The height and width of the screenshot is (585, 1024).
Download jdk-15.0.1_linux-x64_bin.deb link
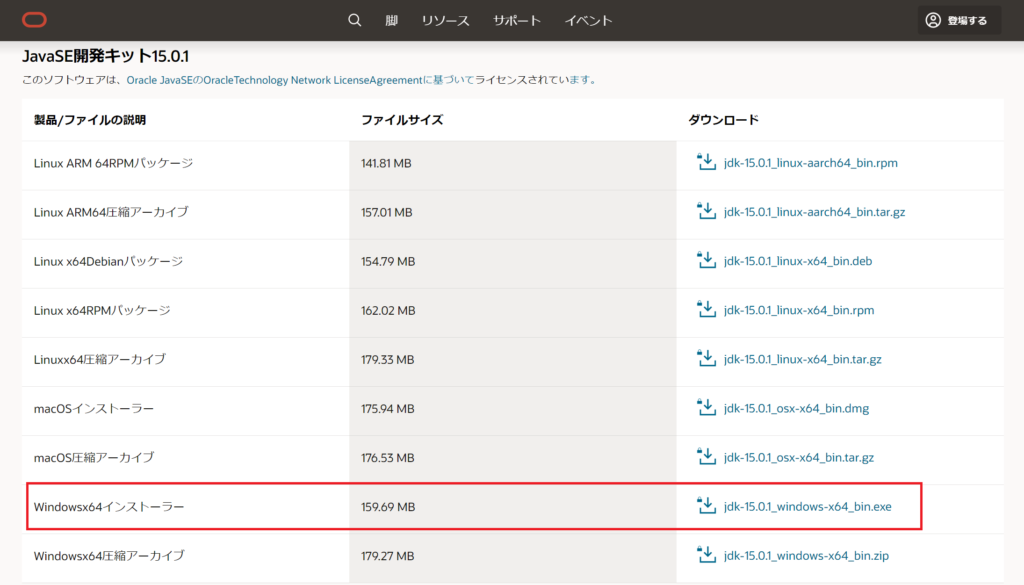click(798, 261)
